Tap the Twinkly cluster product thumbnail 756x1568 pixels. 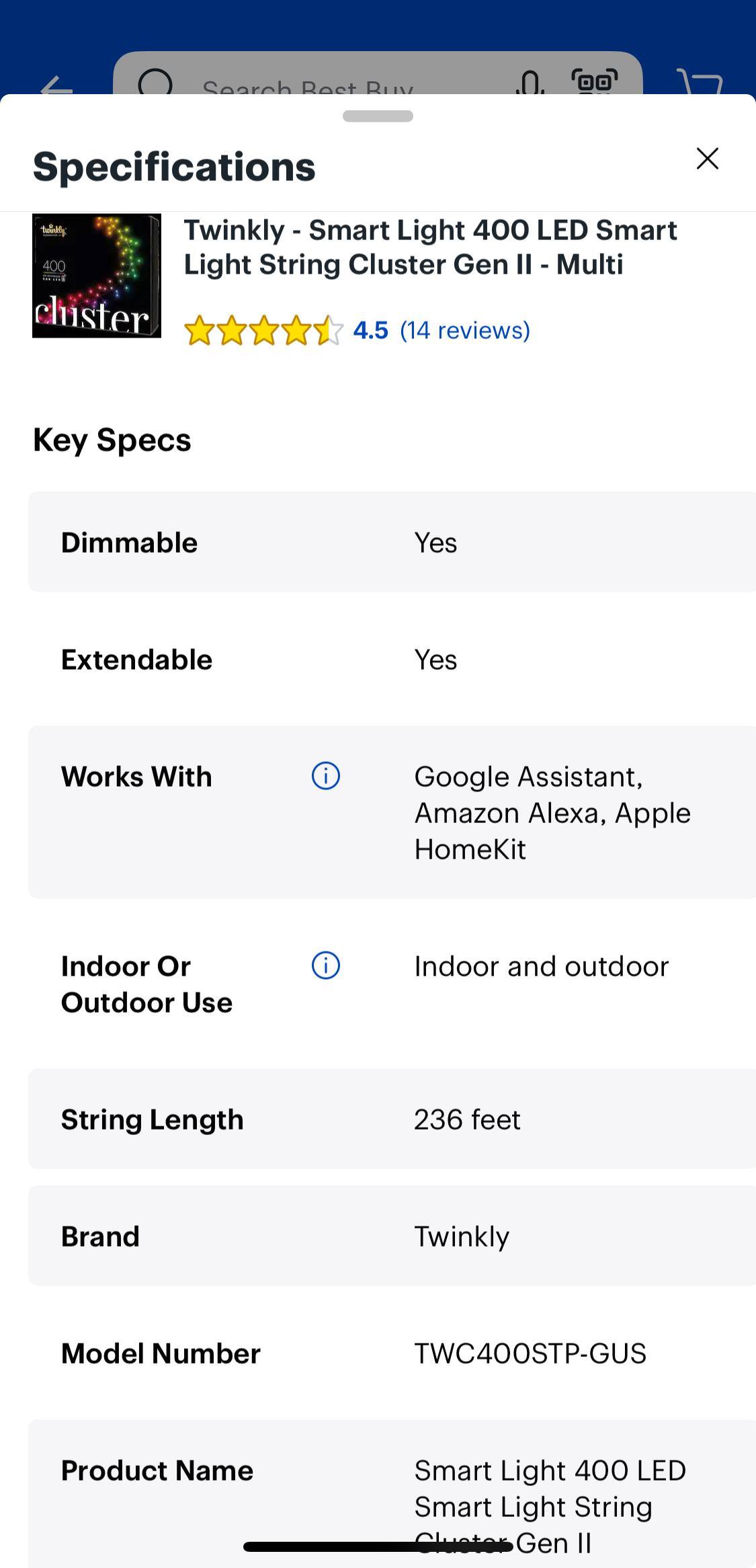click(x=97, y=276)
